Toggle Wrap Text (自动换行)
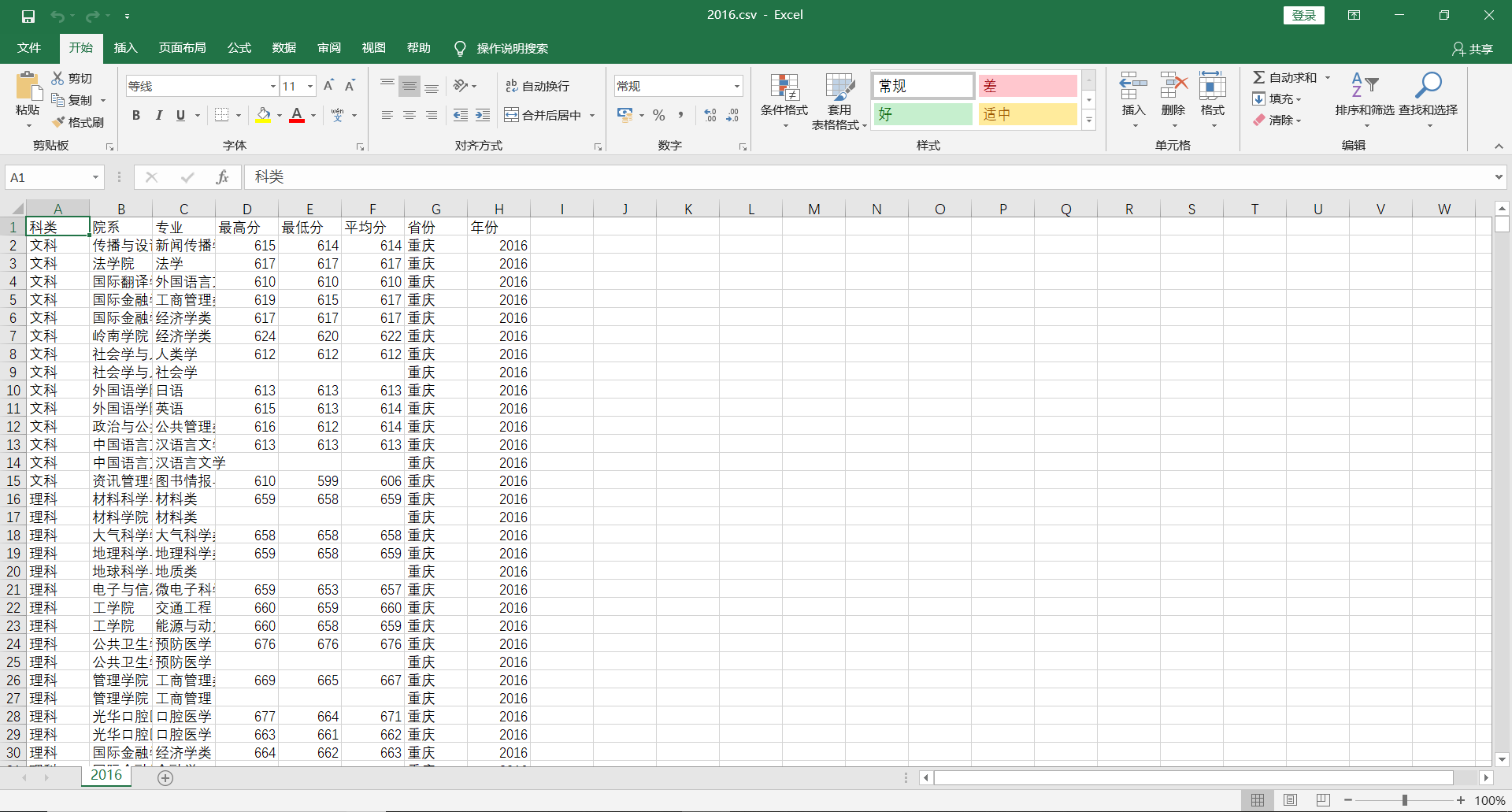 [537, 86]
